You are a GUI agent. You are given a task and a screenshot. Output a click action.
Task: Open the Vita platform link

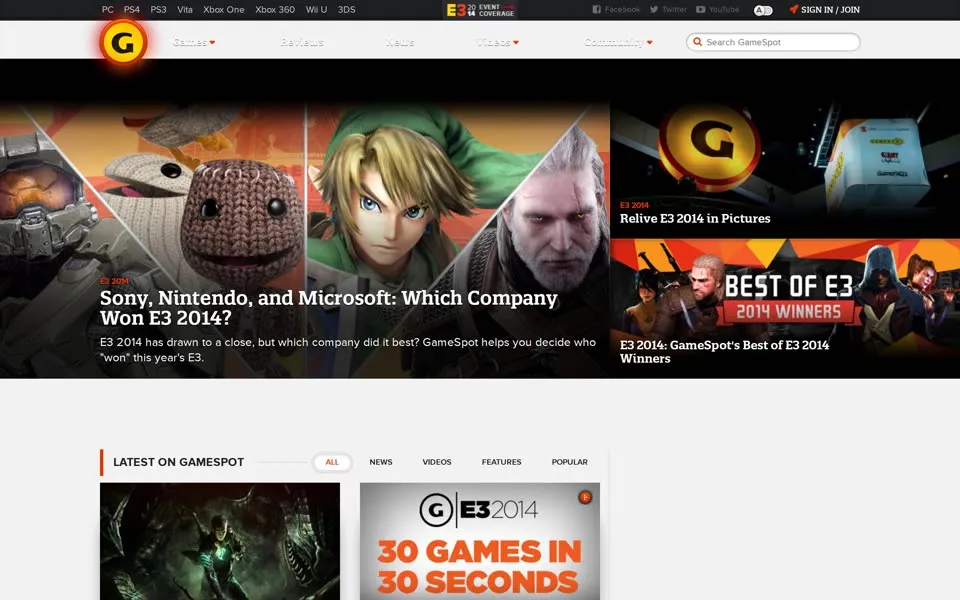[x=185, y=10]
